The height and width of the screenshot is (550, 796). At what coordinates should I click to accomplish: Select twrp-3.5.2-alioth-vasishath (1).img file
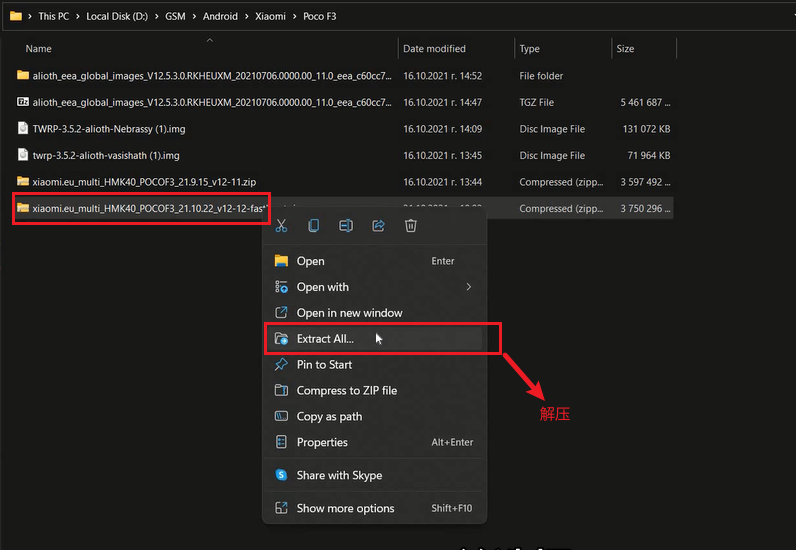[344, 155]
